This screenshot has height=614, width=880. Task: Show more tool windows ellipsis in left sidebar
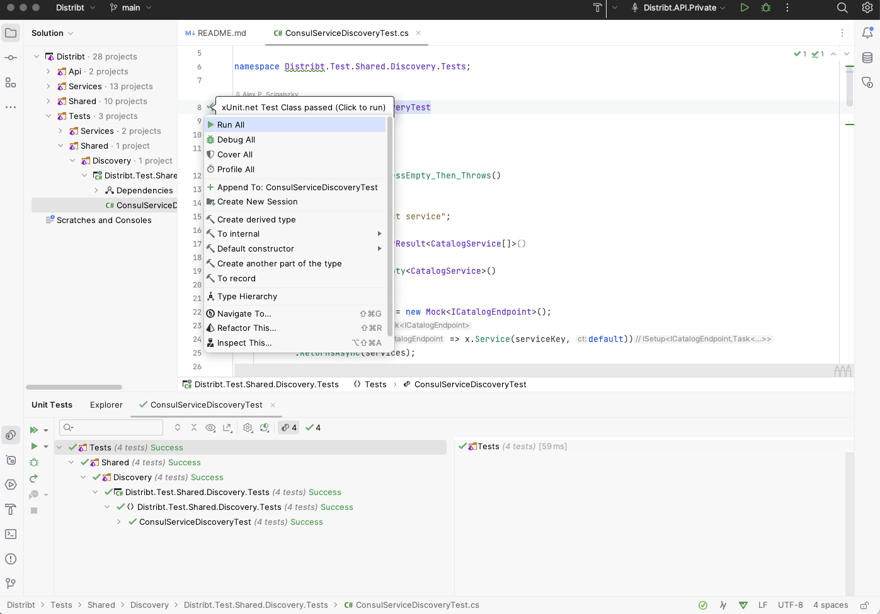[x=11, y=107]
